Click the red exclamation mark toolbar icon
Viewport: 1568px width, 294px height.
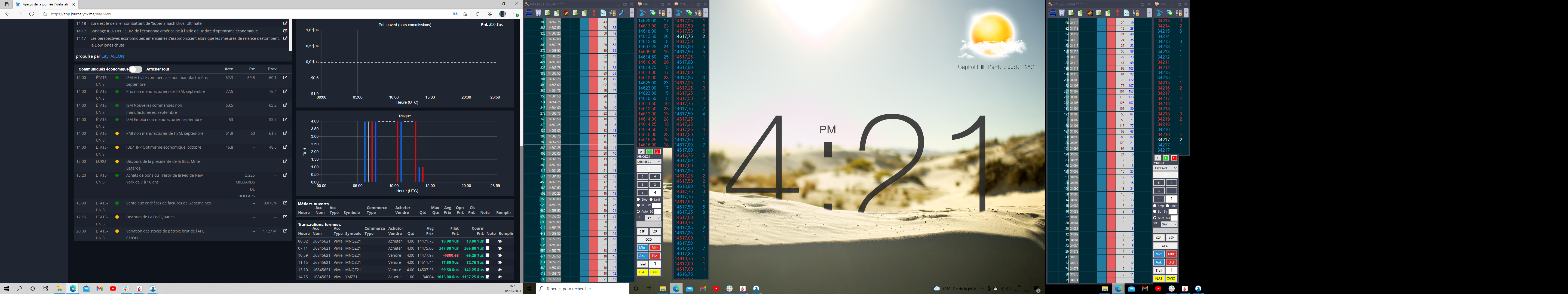(594, 13)
